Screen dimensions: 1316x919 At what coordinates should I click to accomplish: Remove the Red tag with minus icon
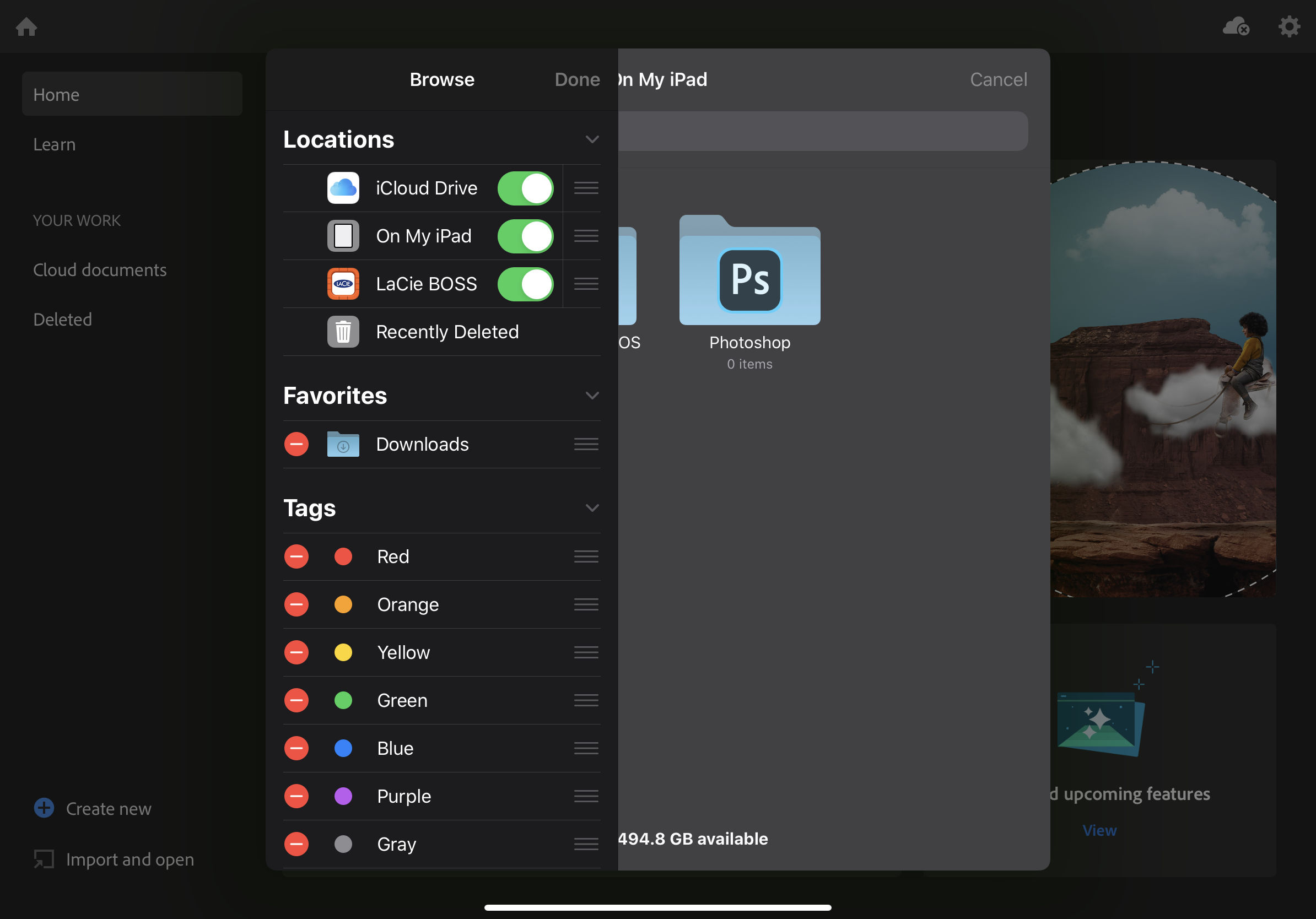pyautogui.click(x=296, y=556)
